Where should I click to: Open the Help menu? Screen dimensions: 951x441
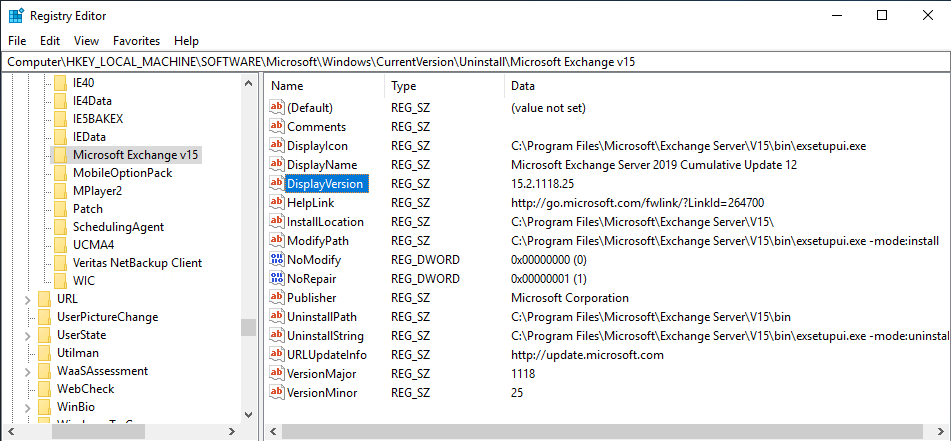(186, 41)
